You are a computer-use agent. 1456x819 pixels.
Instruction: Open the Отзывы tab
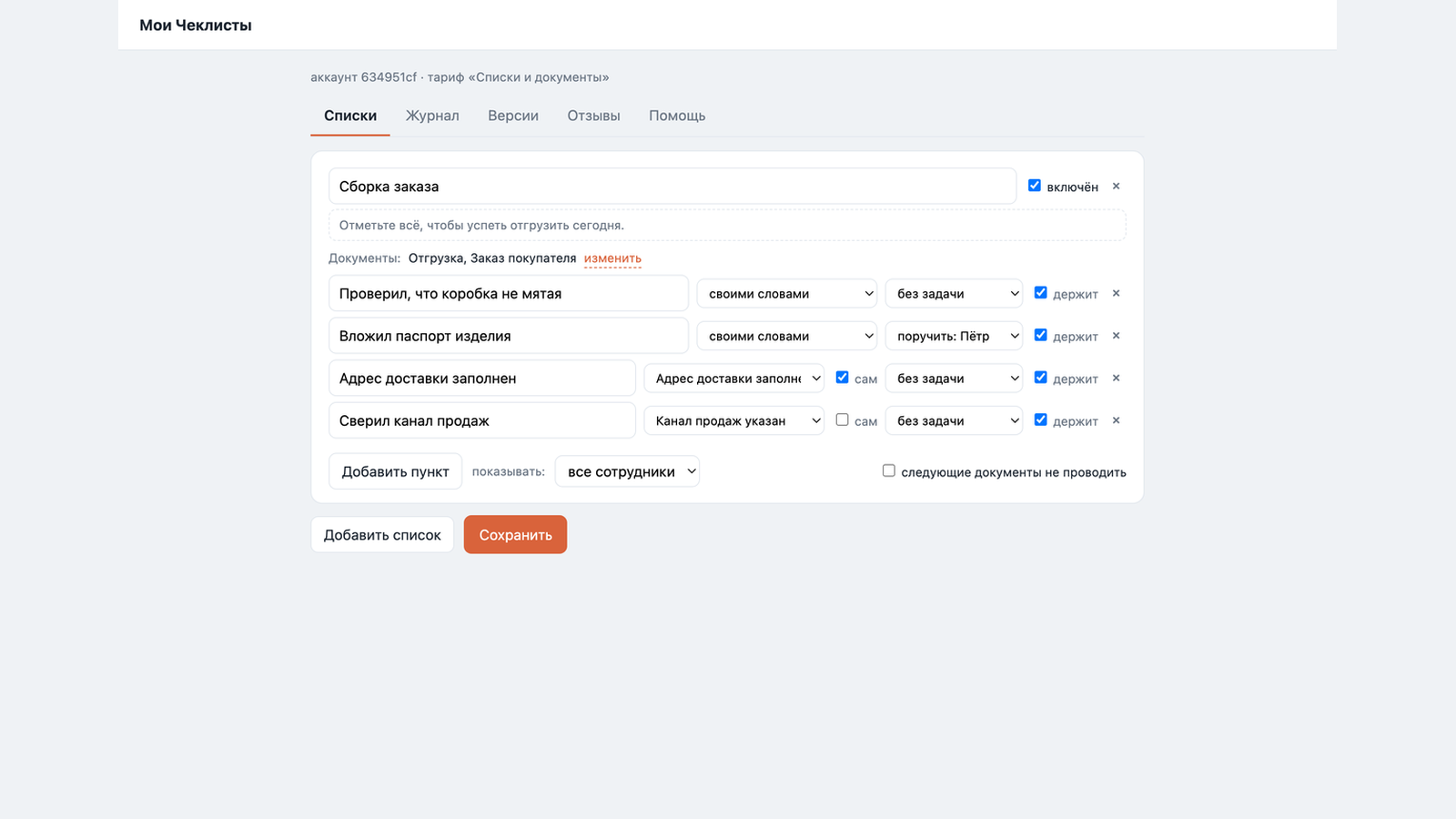click(593, 116)
